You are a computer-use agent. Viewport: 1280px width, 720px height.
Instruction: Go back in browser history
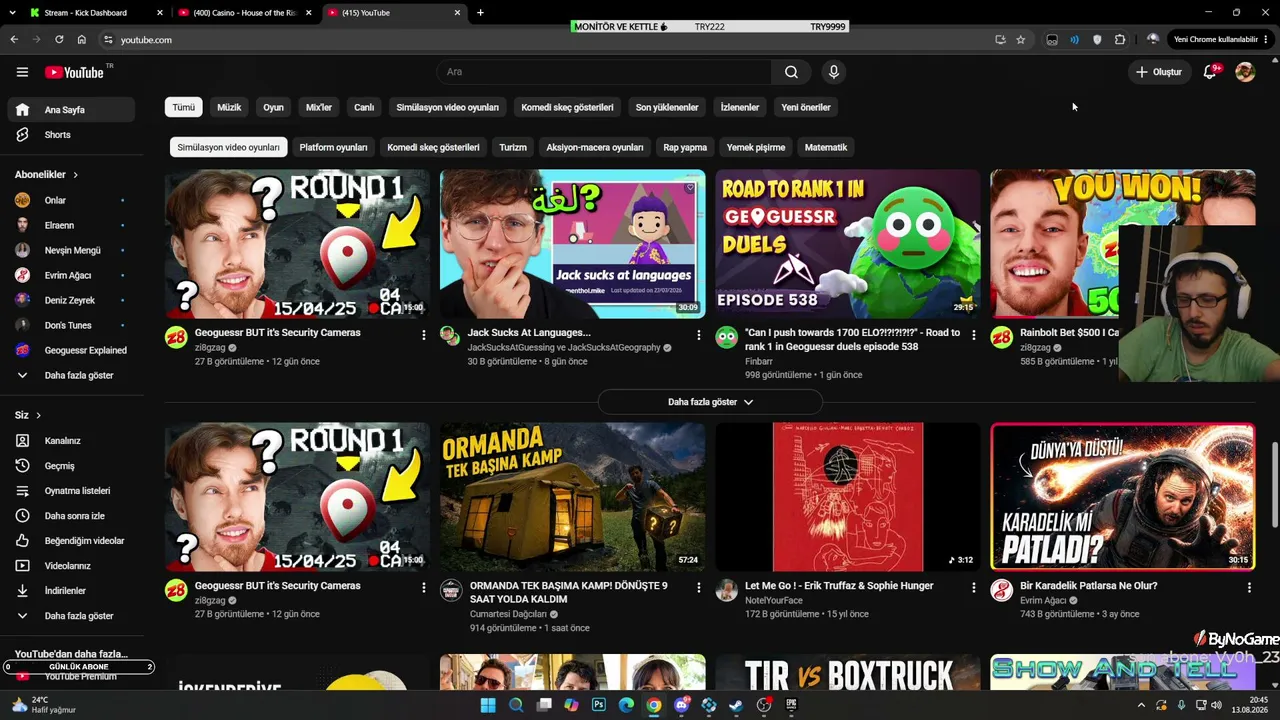14,40
